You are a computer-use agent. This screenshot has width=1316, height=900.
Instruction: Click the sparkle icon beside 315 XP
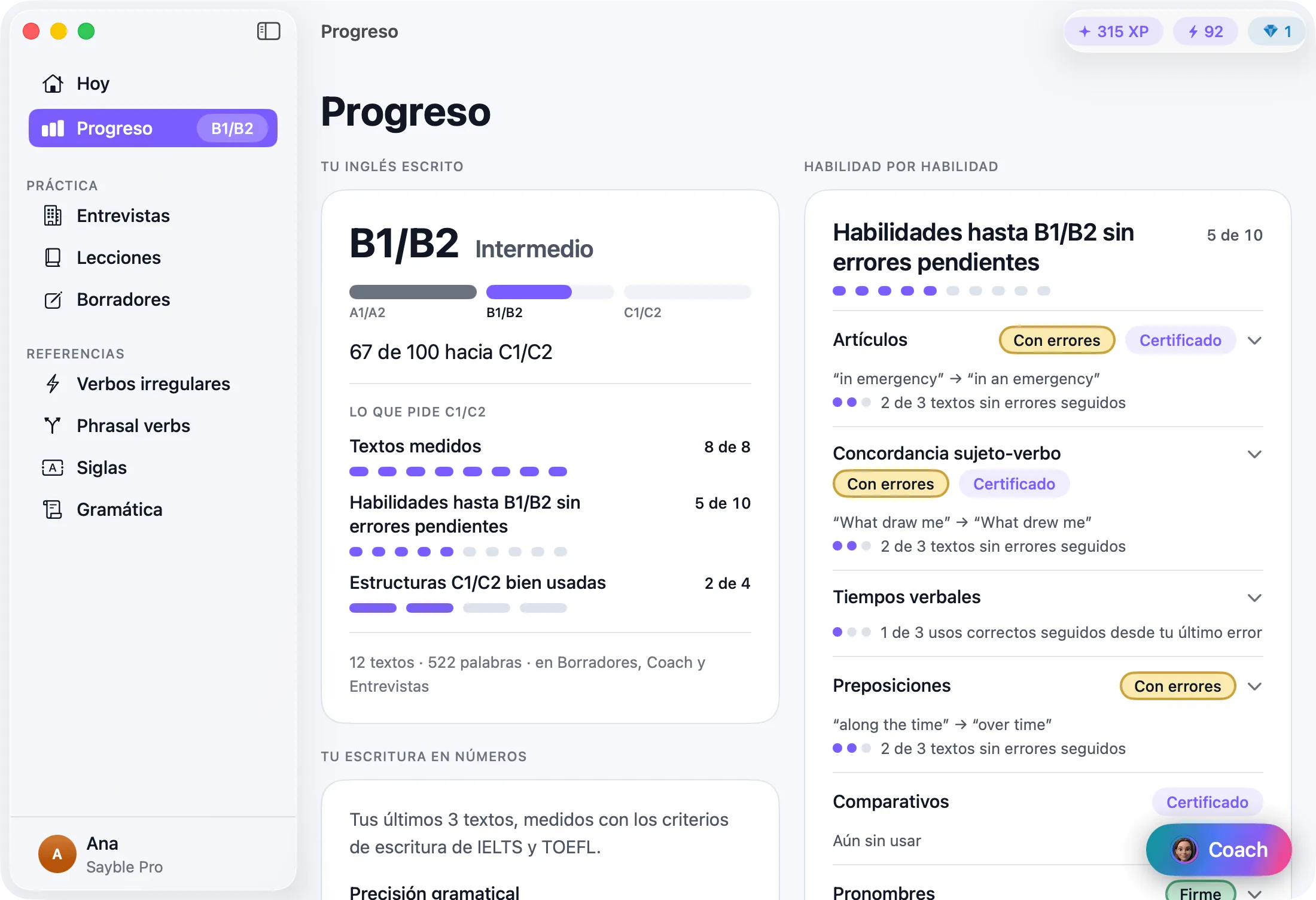point(1085,32)
